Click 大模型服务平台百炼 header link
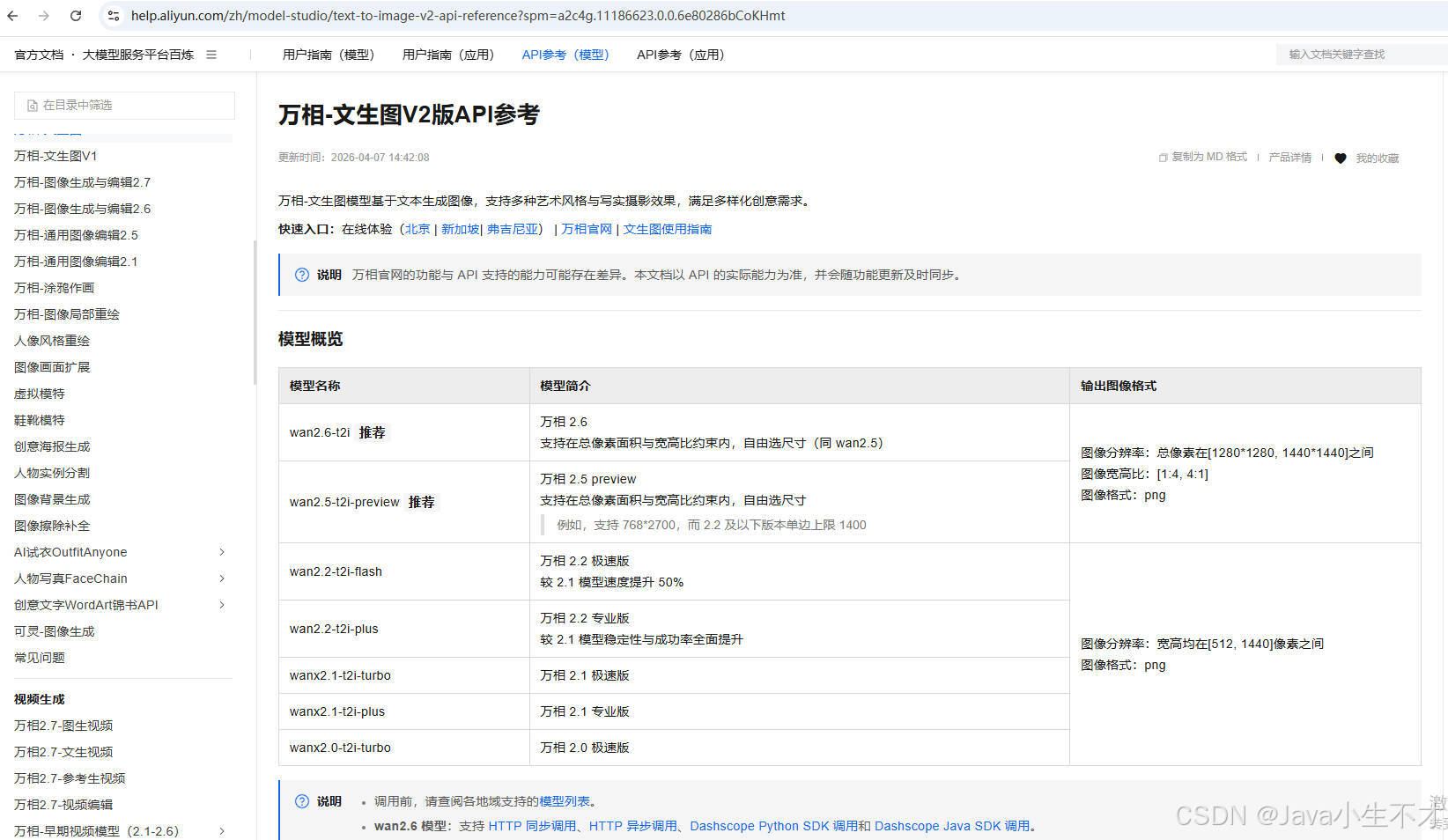 pyautogui.click(x=138, y=55)
